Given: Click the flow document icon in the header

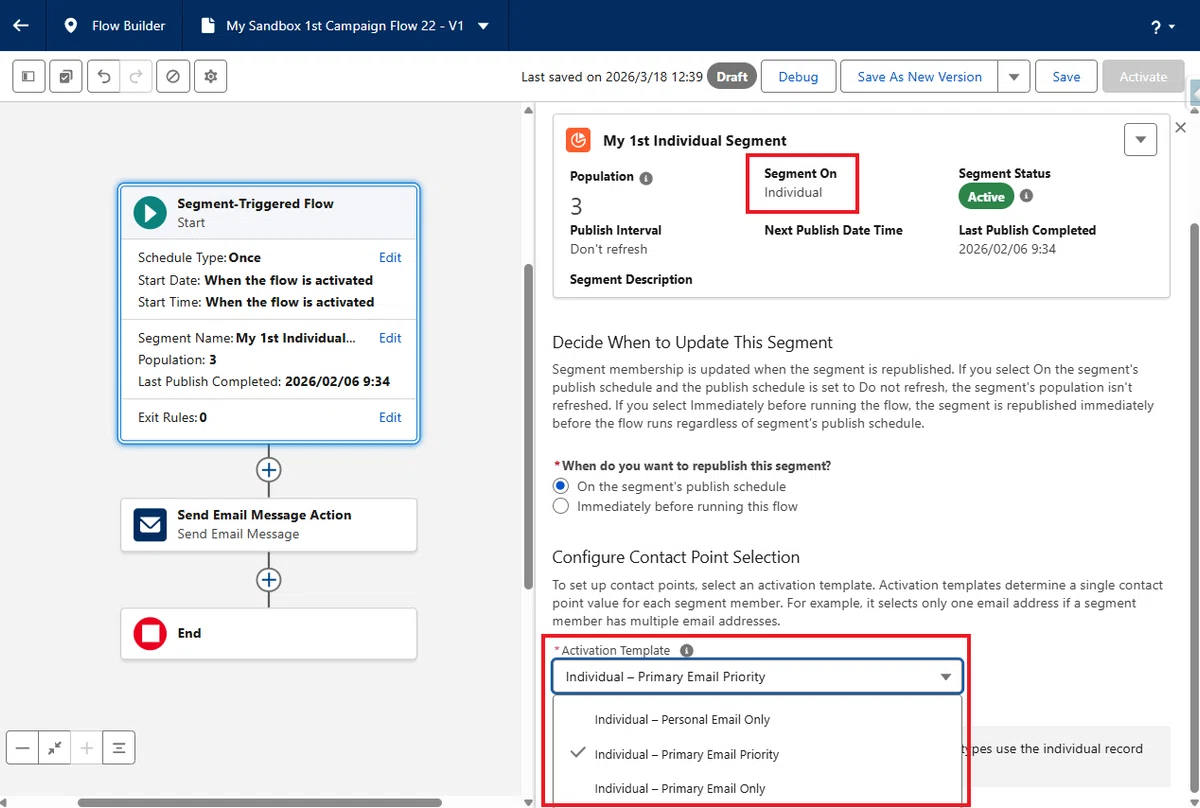Looking at the screenshot, I should tap(208, 25).
